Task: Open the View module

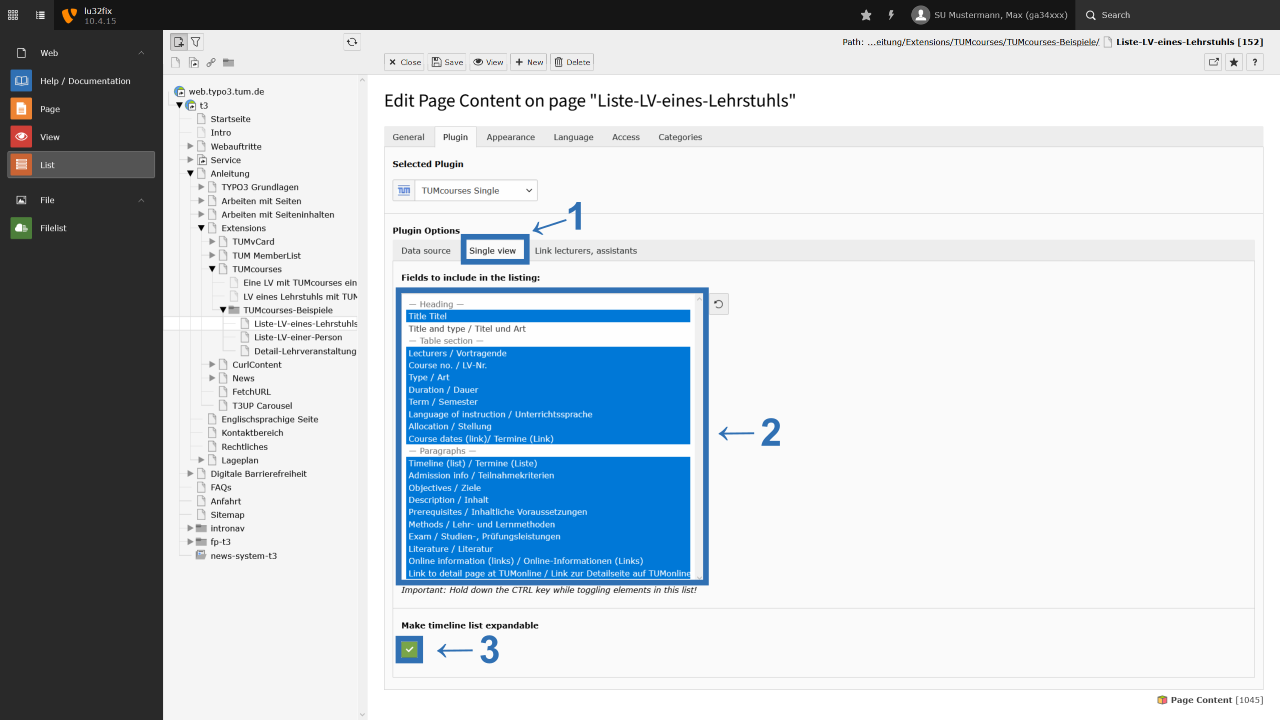Action: coord(80,137)
